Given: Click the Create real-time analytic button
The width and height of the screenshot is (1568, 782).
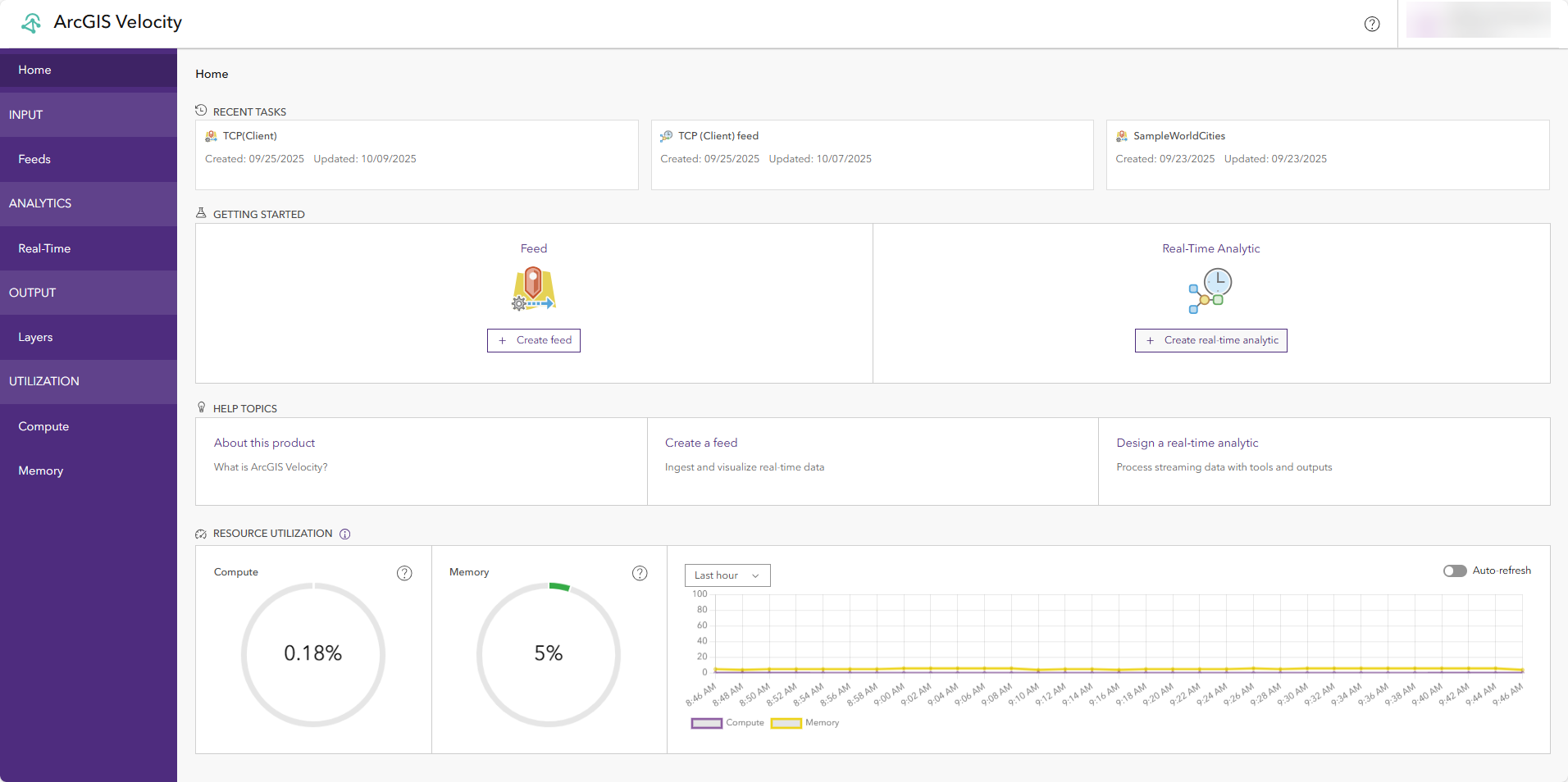Looking at the screenshot, I should pyautogui.click(x=1211, y=340).
